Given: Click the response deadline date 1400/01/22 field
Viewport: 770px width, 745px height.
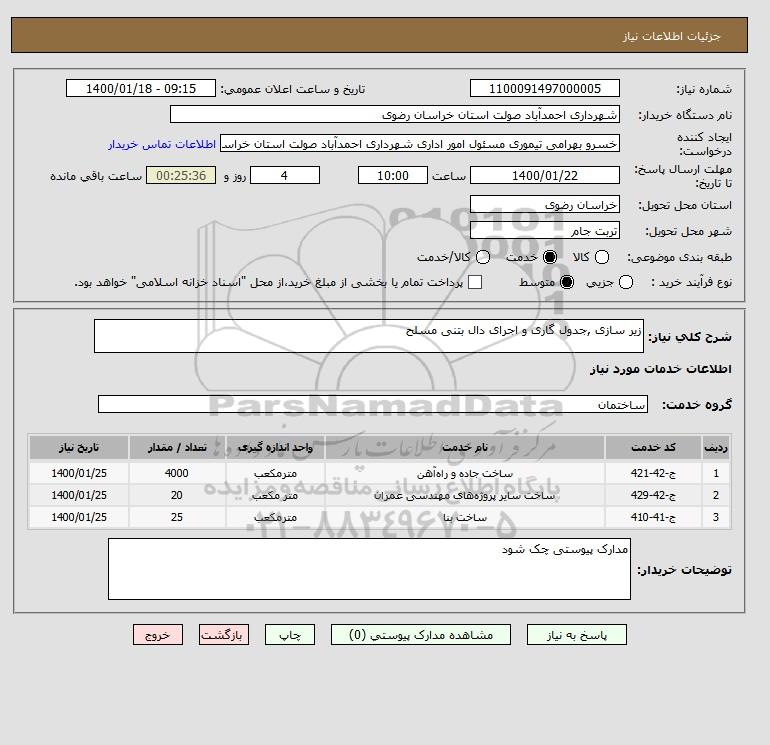Looking at the screenshot, I should (x=545, y=175).
